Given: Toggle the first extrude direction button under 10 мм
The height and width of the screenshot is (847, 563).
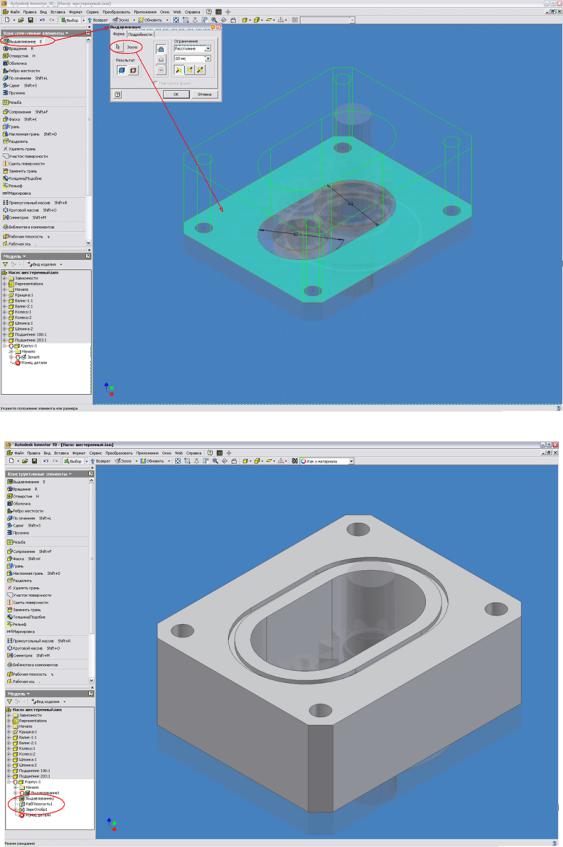Looking at the screenshot, I should coord(179,70).
